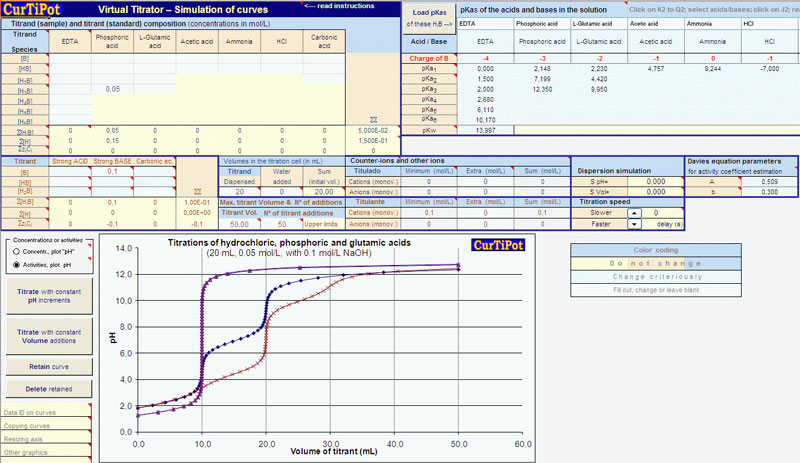Click the down arrow next to Faster
This screenshot has height=463, width=800.
(x=634, y=224)
